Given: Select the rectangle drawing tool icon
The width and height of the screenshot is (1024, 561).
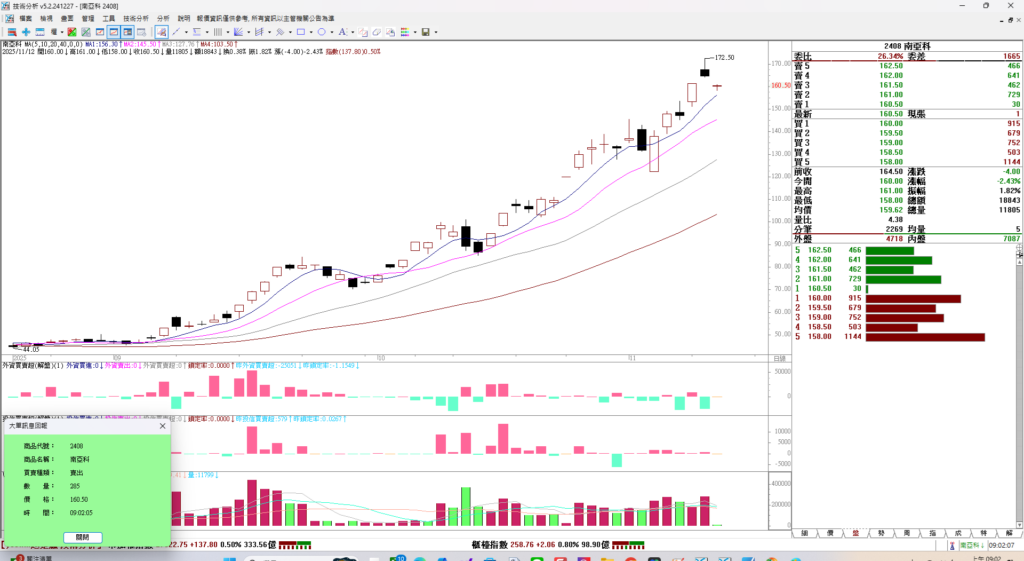Looking at the screenshot, I should 301,32.
